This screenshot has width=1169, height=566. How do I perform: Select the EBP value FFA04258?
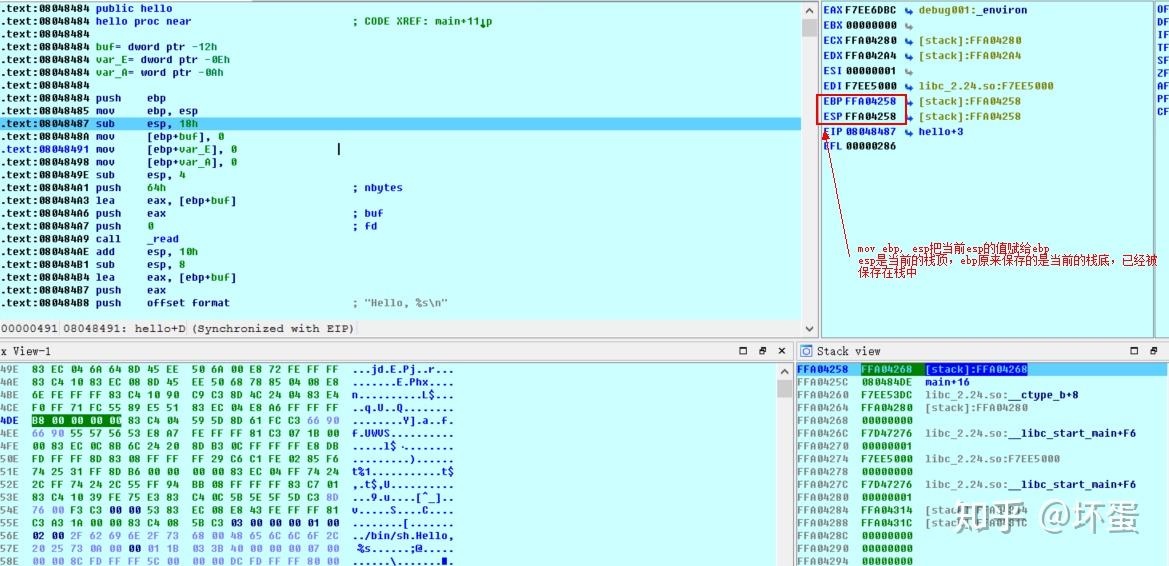click(871, 101)
